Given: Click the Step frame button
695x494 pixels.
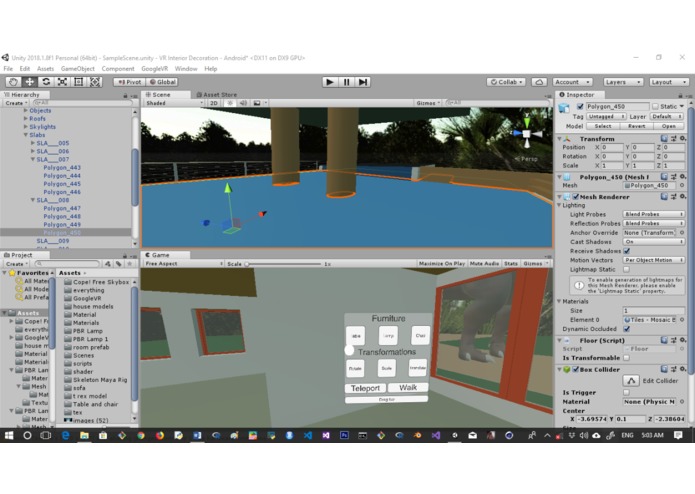Looking at the screenshot, I should (363, 82).
